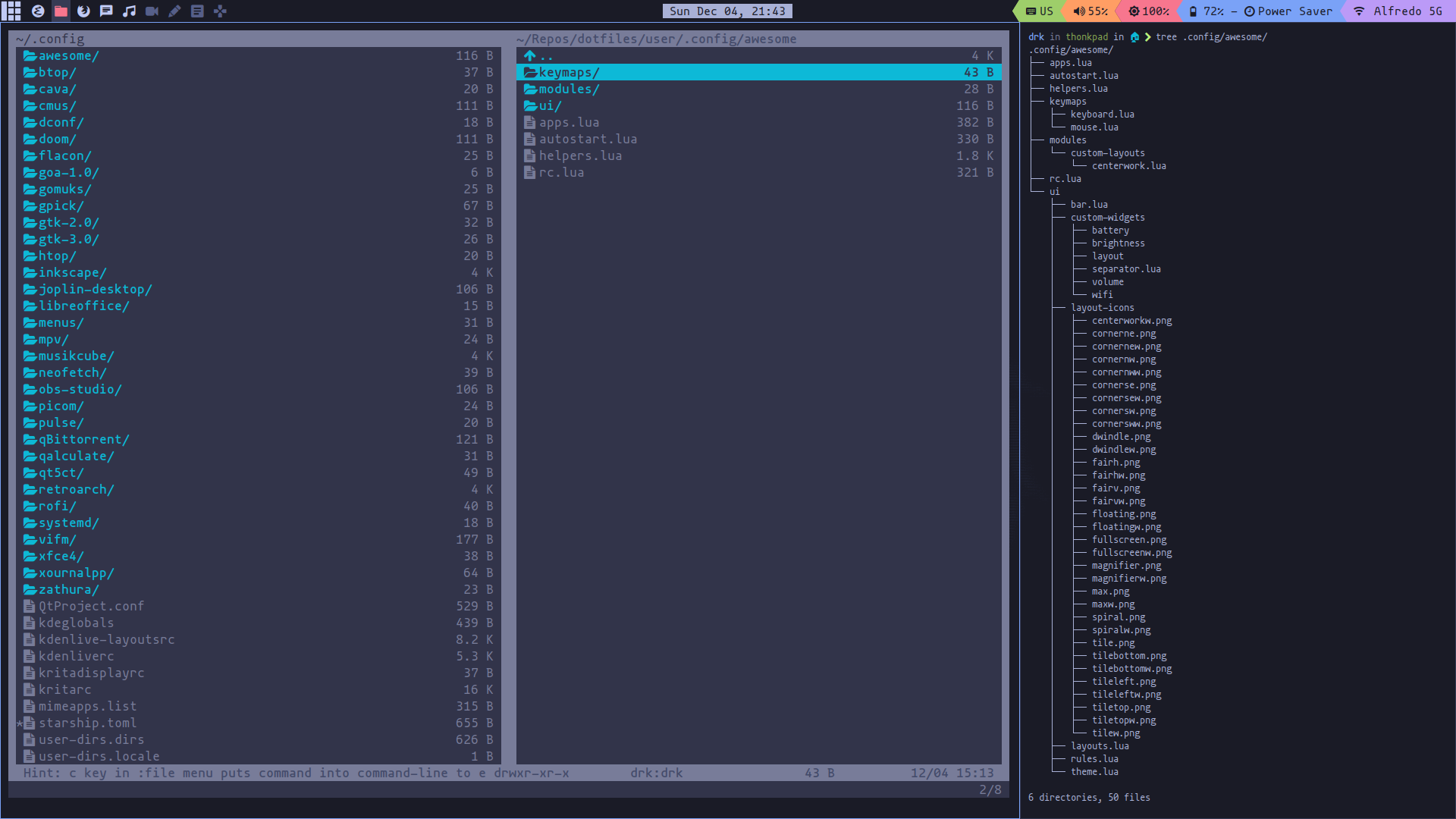Select the gamepad workspace tag
Image resolution: width=1456 pixels, height=819 pixels.
click(220, 11)
